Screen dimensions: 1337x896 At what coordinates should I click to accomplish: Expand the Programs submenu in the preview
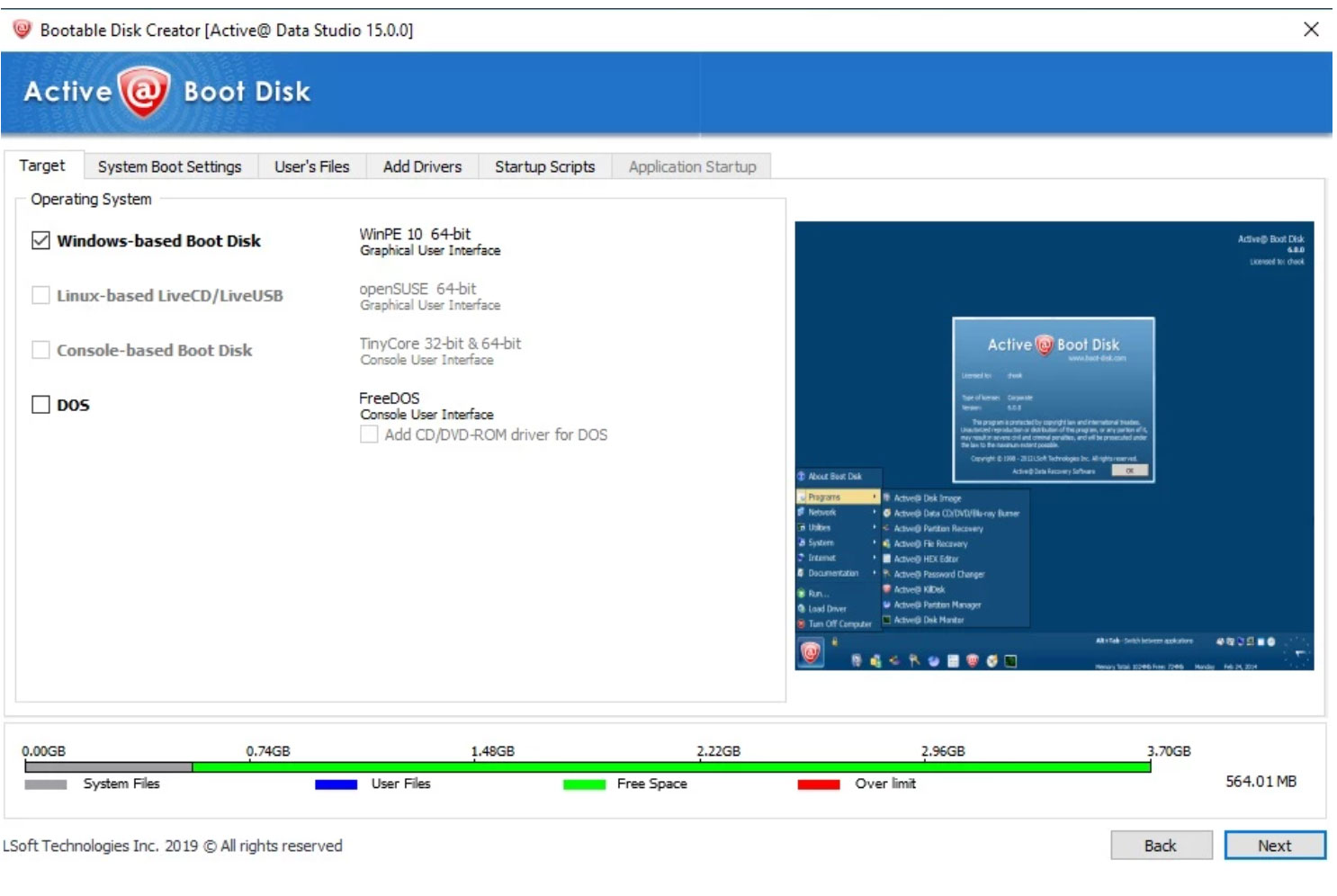826,497
